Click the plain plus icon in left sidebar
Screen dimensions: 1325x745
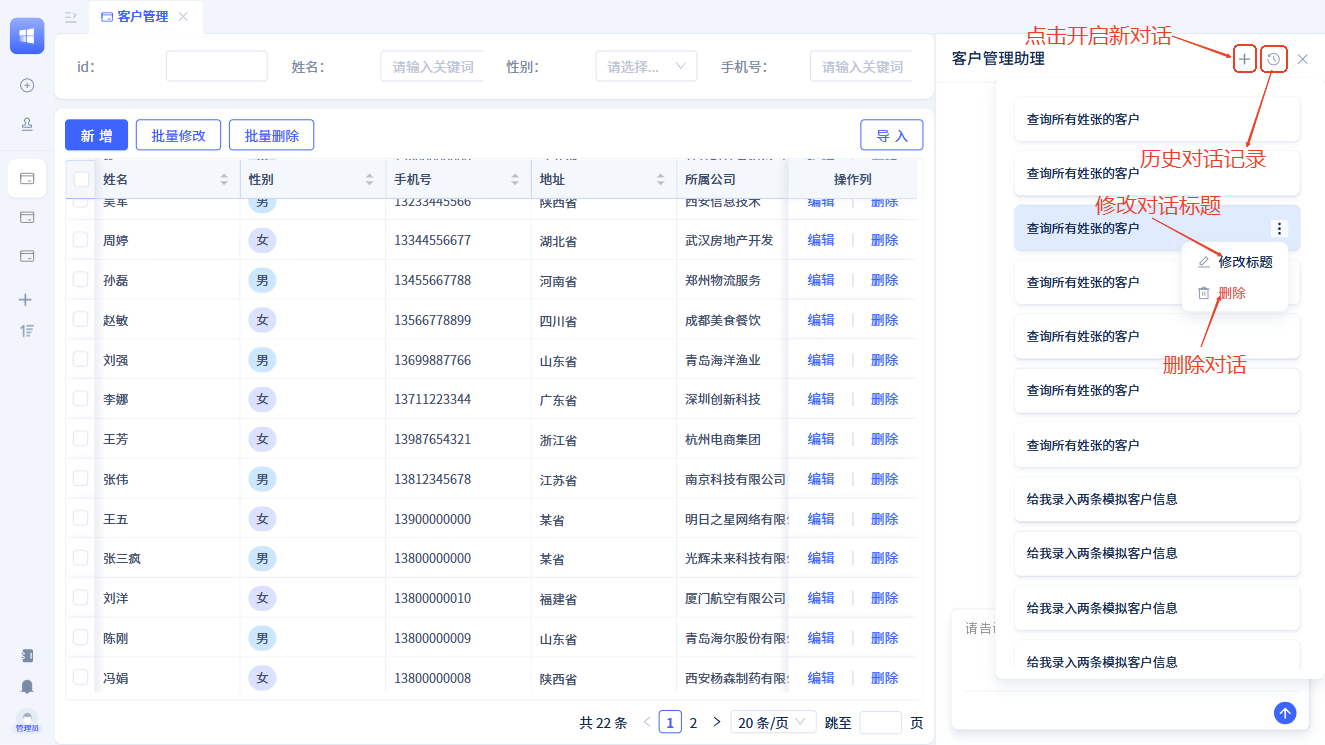(26, 299)
